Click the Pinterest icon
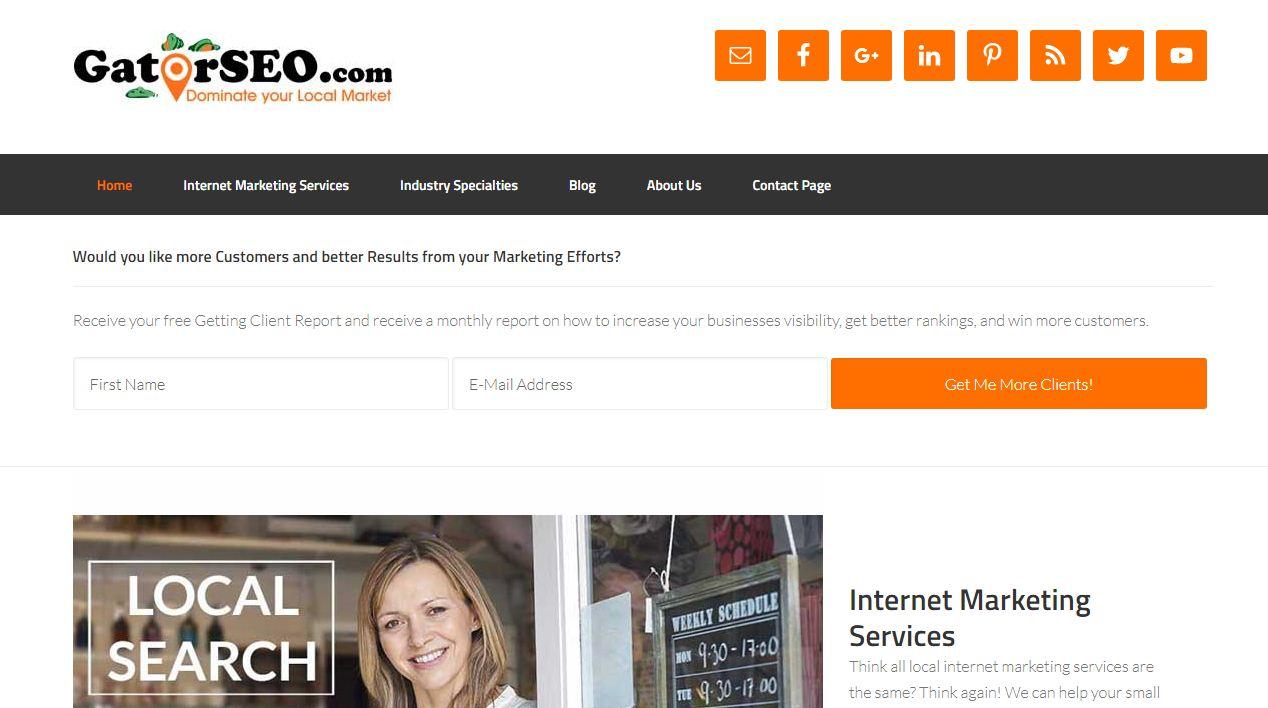The height and width of the screenshot is (708, 1268). click(992, 55)
